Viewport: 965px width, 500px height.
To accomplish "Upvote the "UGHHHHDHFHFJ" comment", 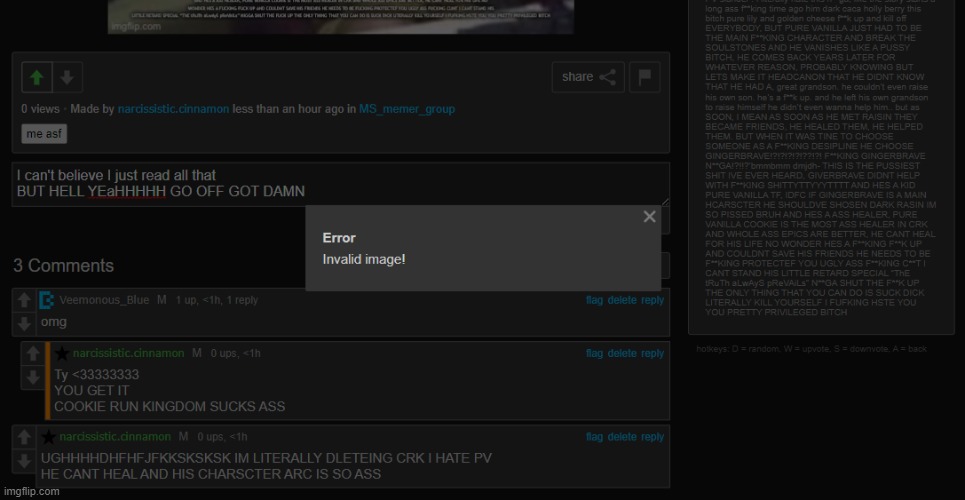I will (x=25, y=437).
